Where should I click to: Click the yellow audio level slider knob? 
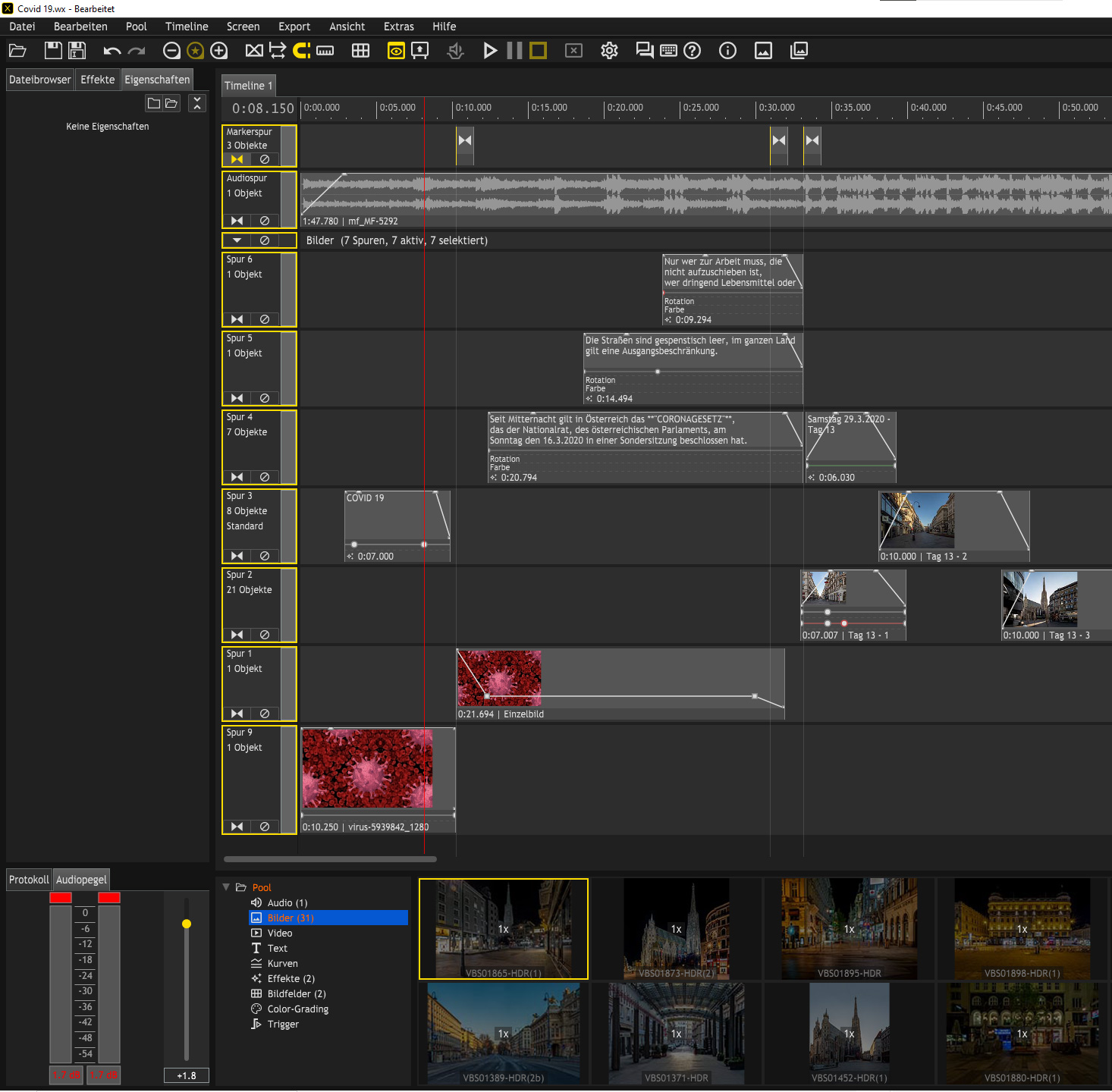tap(187, 924)
